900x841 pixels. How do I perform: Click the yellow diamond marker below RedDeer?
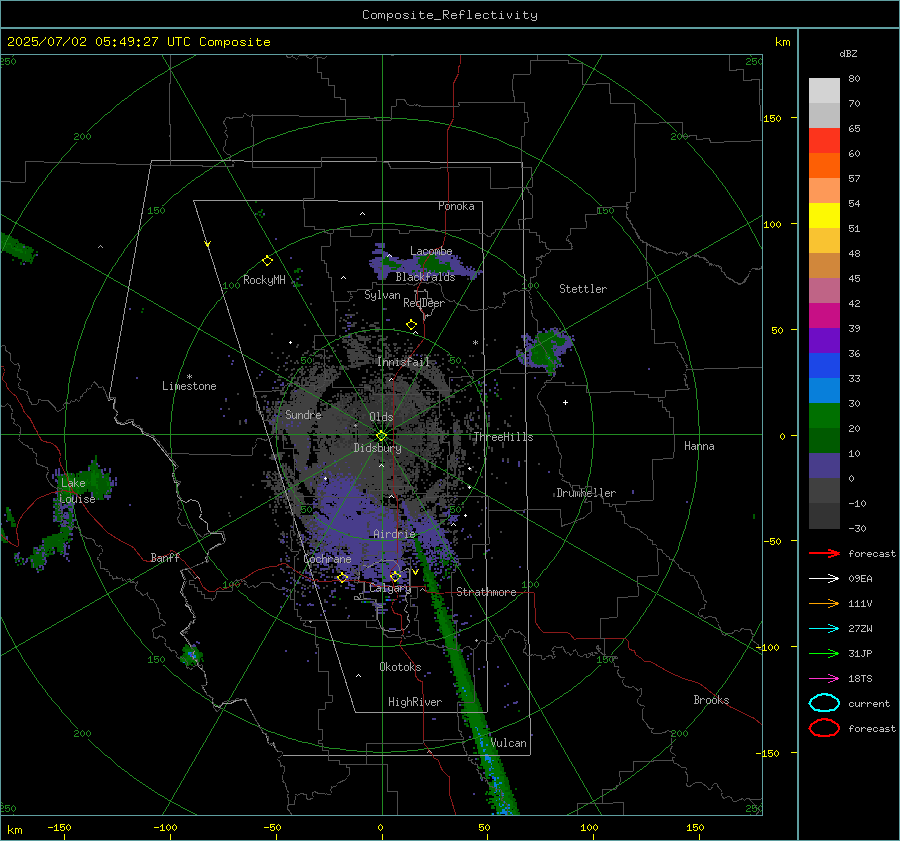coord(411,325)
